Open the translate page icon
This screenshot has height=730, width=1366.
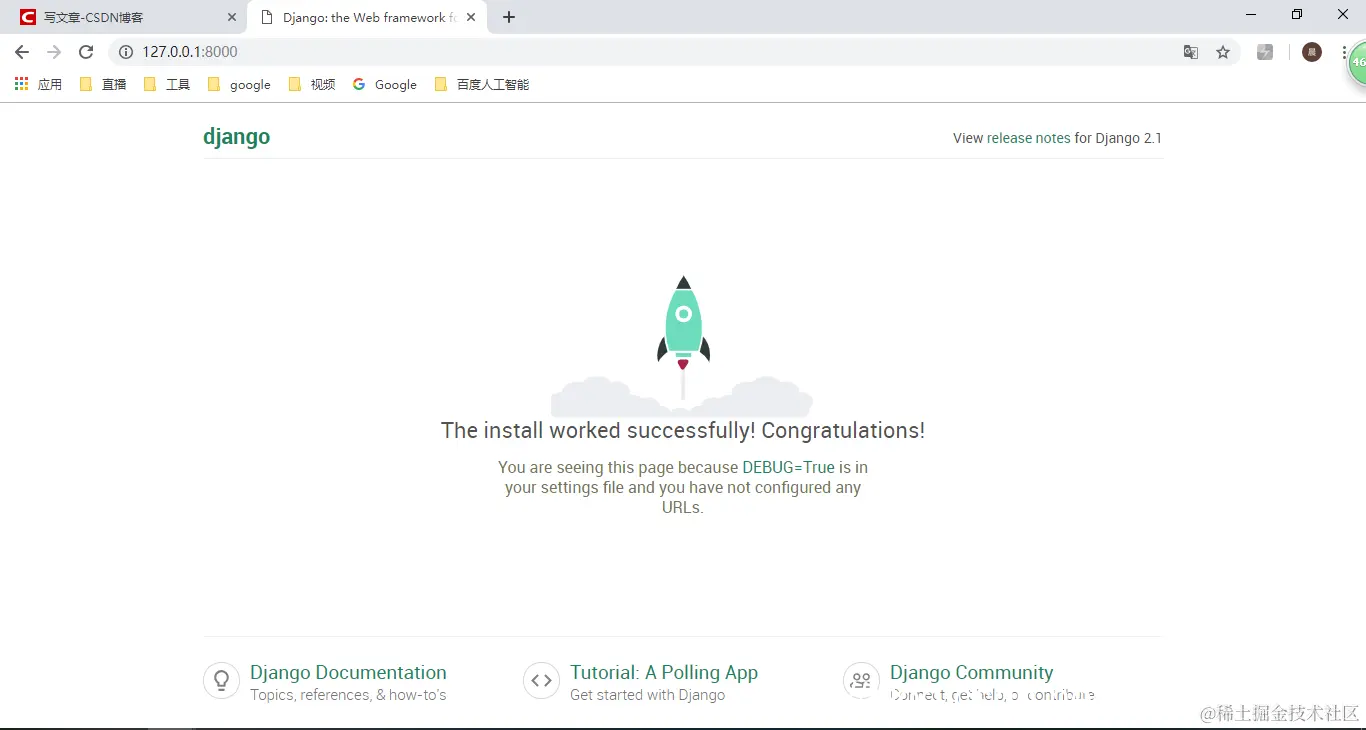pyautogui.click(x=1191, y=52)
